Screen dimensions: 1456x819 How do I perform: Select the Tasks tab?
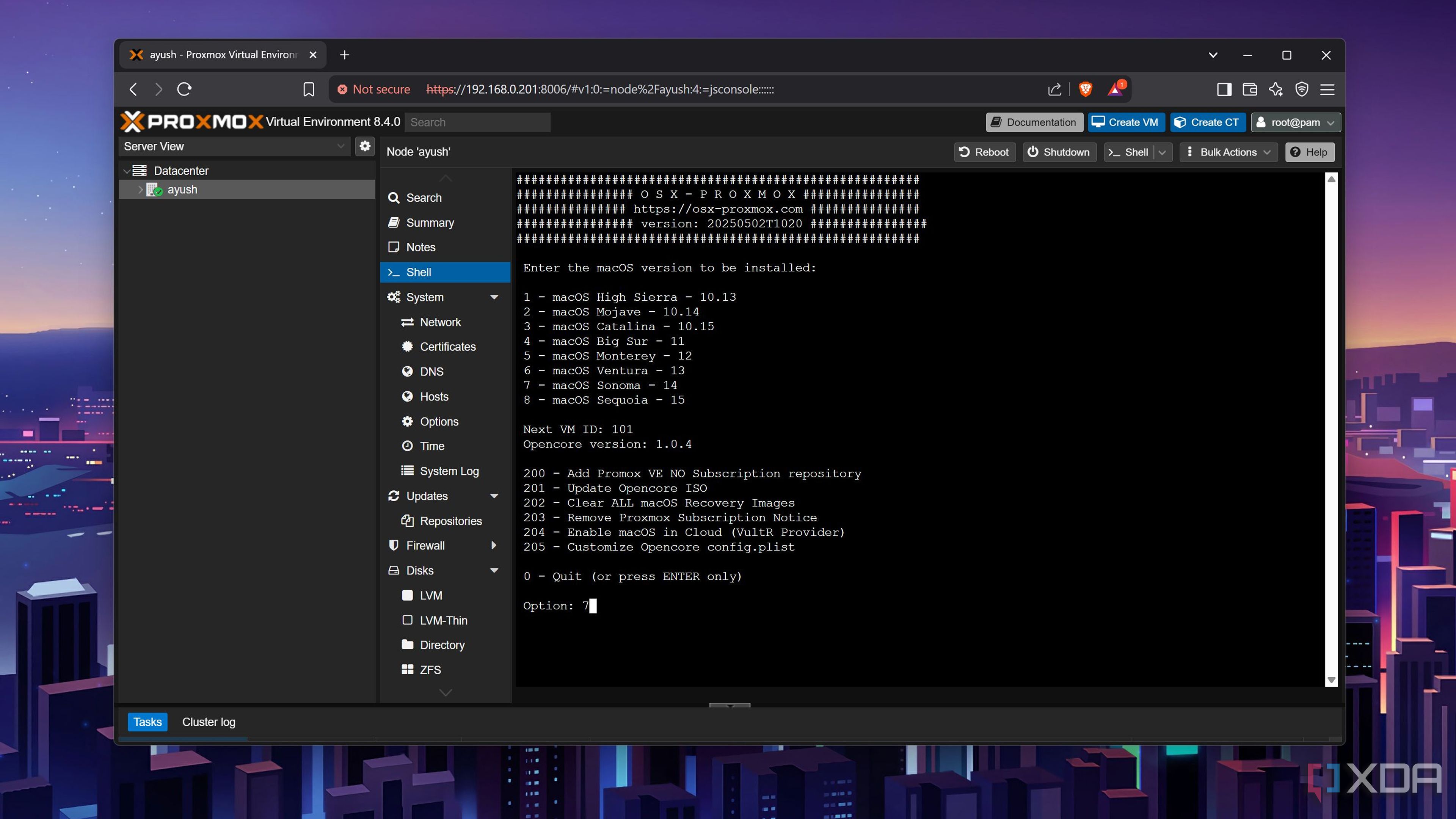[147, 722]
